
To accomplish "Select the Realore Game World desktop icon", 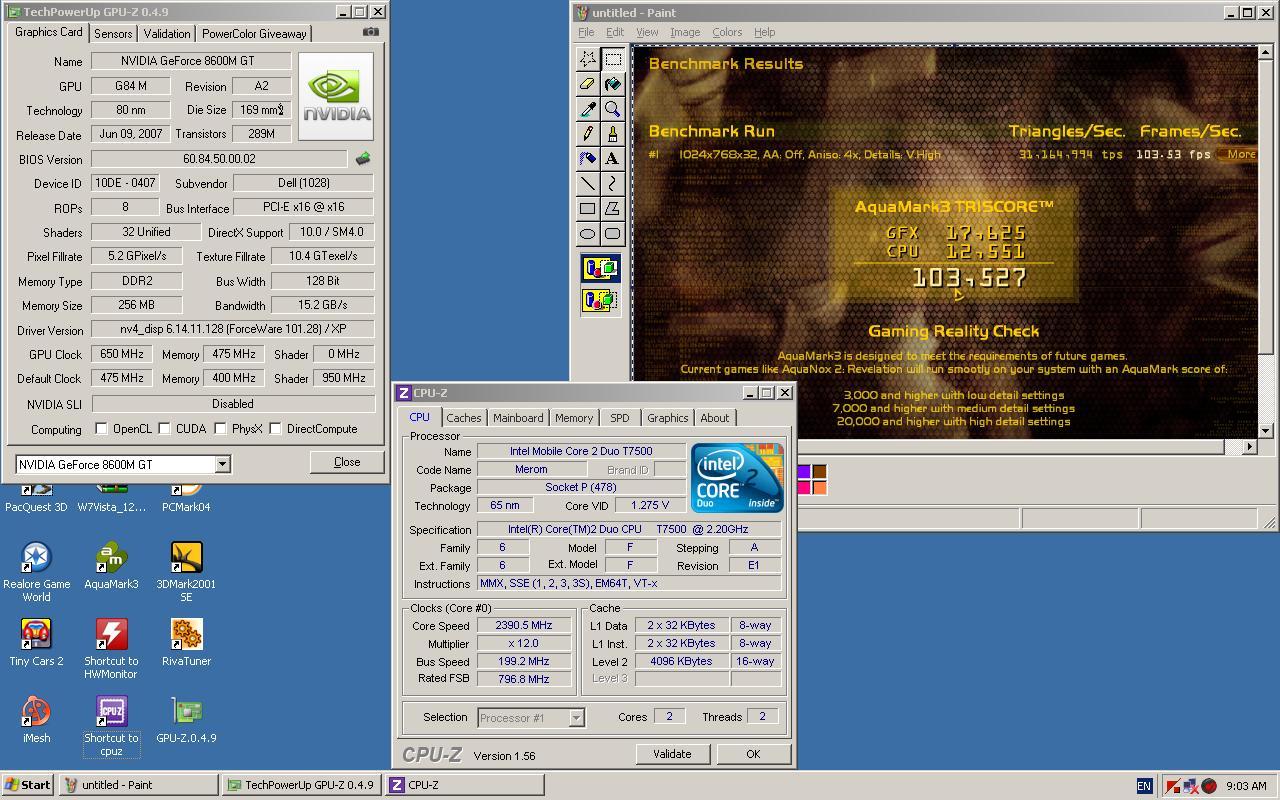I will [x=36, y=572].
